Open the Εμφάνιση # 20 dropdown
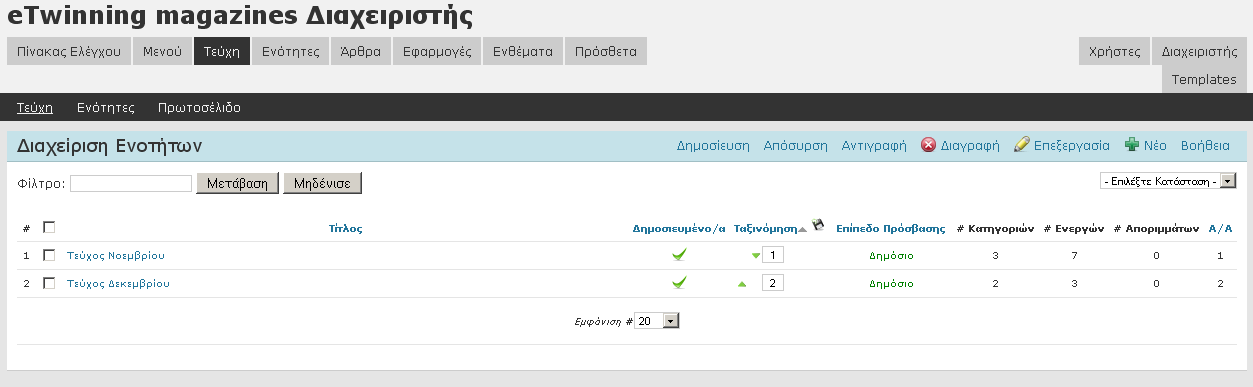 [x=657, y=321]
